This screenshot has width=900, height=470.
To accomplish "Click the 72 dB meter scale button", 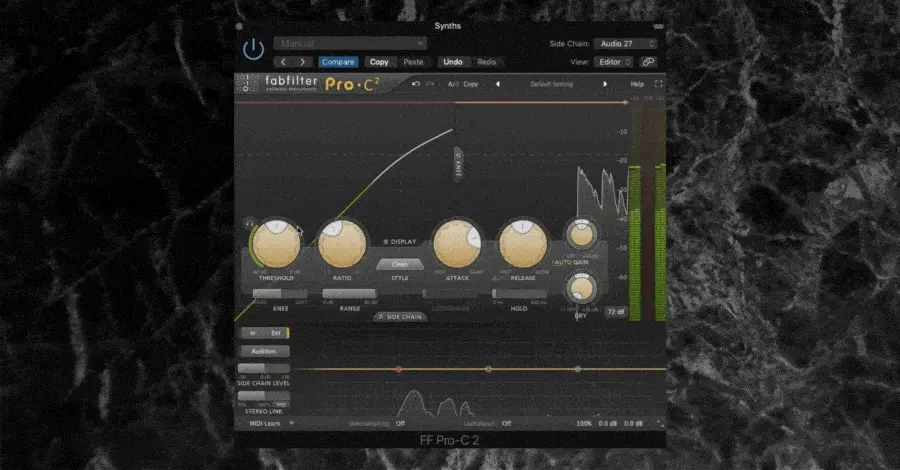I will click(616, 312).
